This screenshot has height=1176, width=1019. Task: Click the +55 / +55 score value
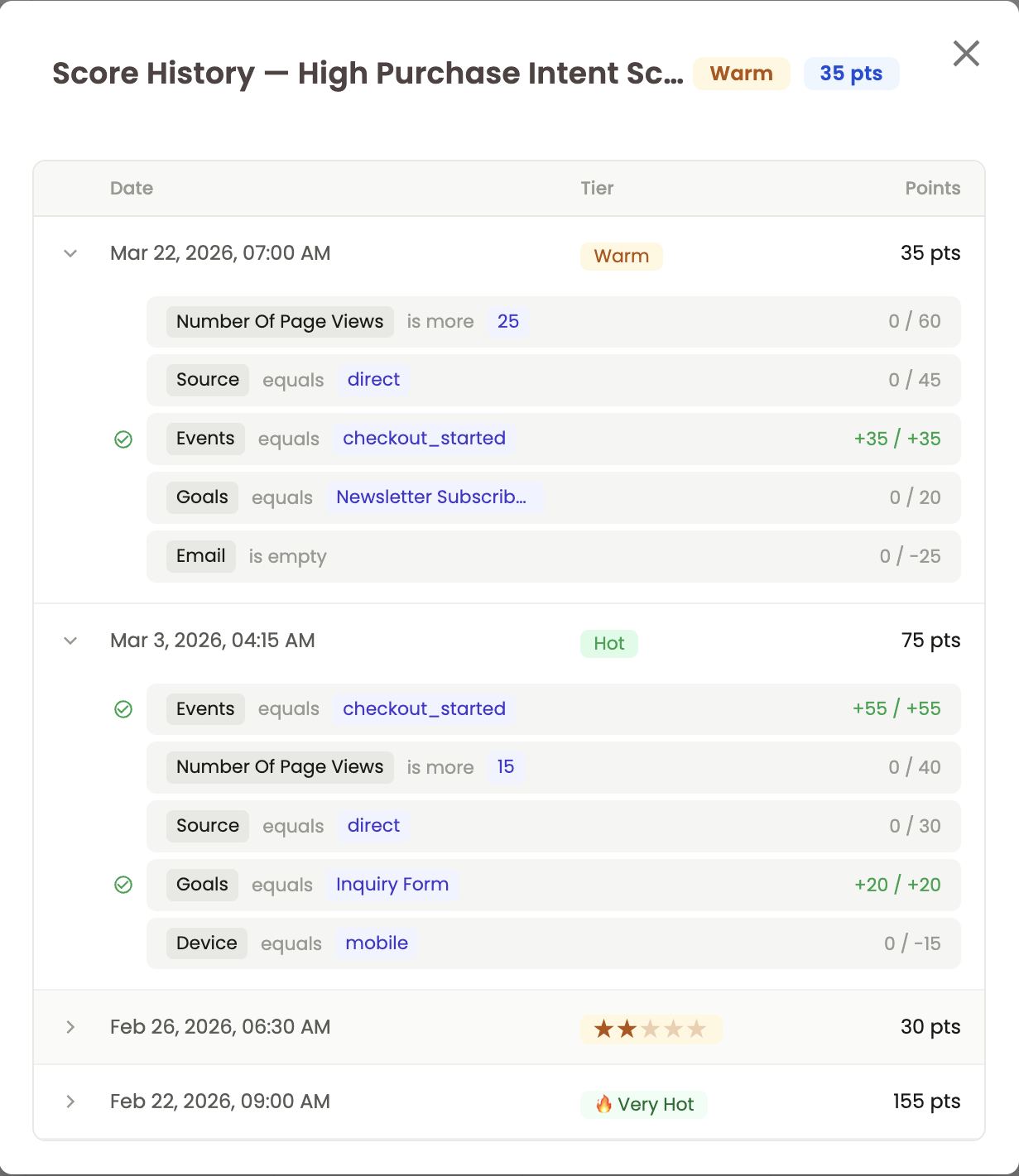point(896,709)
